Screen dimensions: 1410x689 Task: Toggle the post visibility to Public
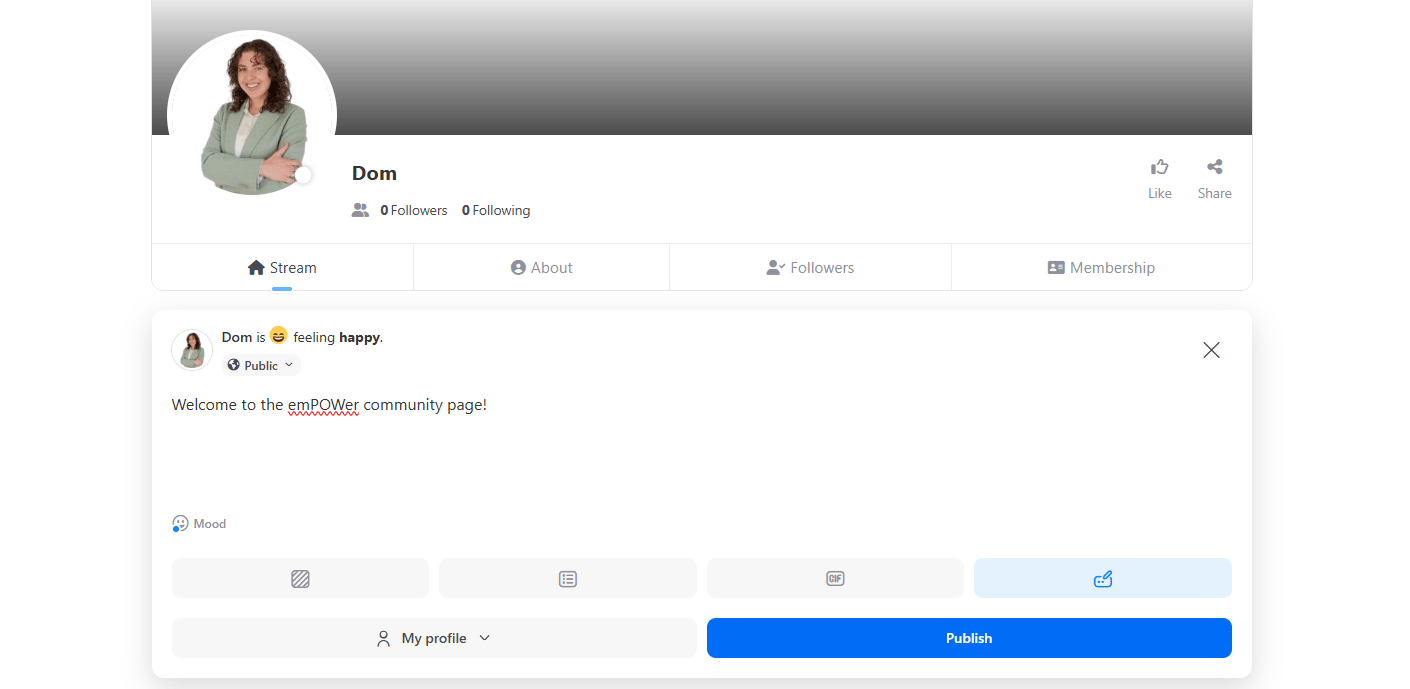(x=258, y=364)
